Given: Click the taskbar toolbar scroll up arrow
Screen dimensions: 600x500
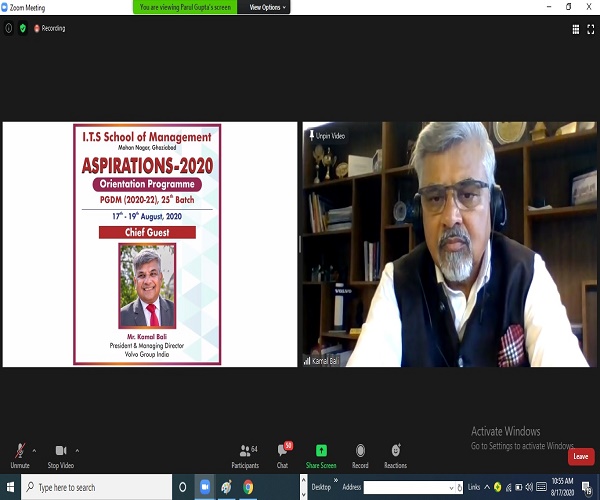Looking at the screenshot, I should pyautogui.click(x=303, y=480).
